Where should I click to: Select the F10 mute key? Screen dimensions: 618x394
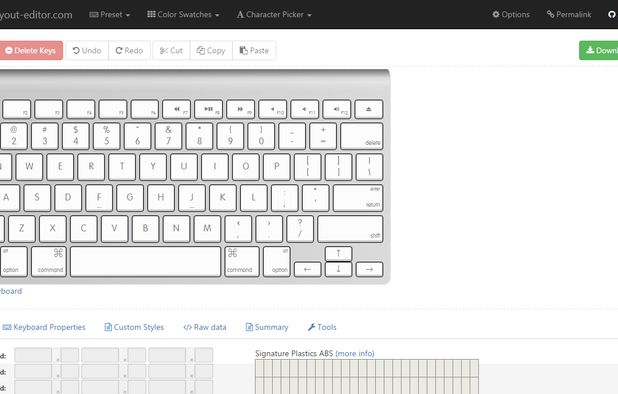point(273,109)
